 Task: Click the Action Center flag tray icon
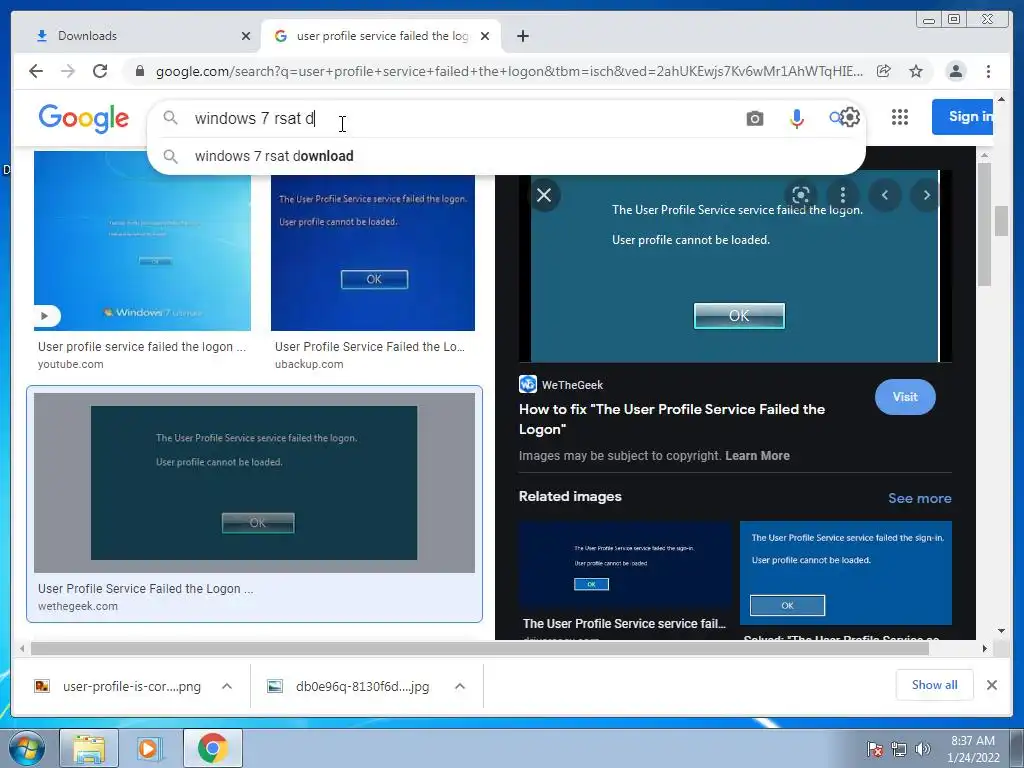point(874,749)
